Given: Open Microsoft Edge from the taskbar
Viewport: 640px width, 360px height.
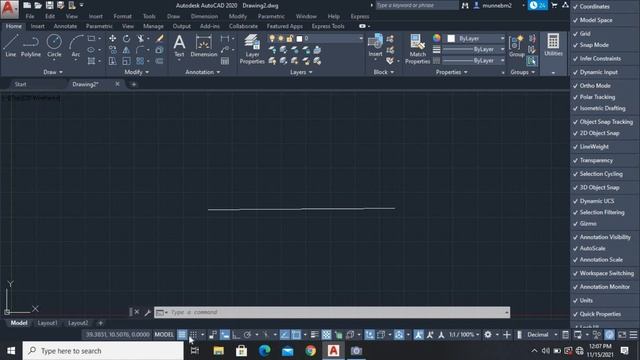Looking at the screenshot, I should pyautogui.click(x=264, y=351).
